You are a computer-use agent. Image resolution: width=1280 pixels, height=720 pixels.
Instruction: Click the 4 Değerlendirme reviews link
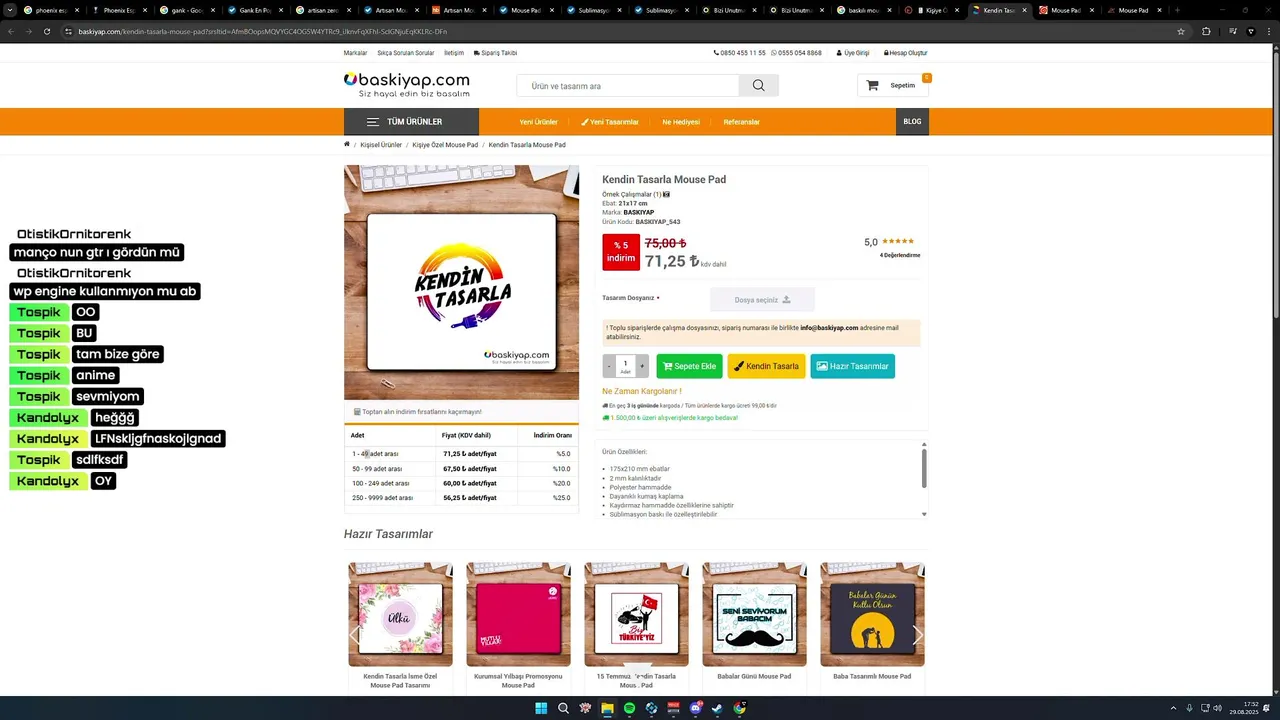(x=900, y=255)
